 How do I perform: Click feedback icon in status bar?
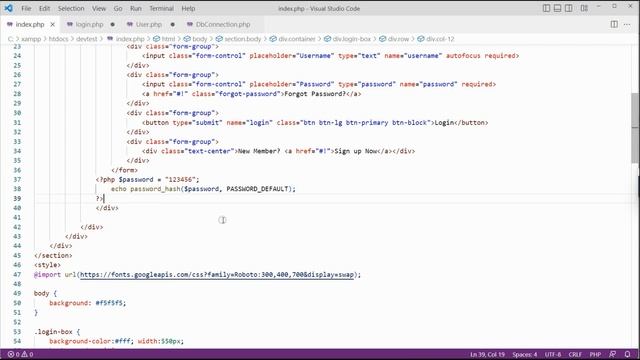coord(612,354)
